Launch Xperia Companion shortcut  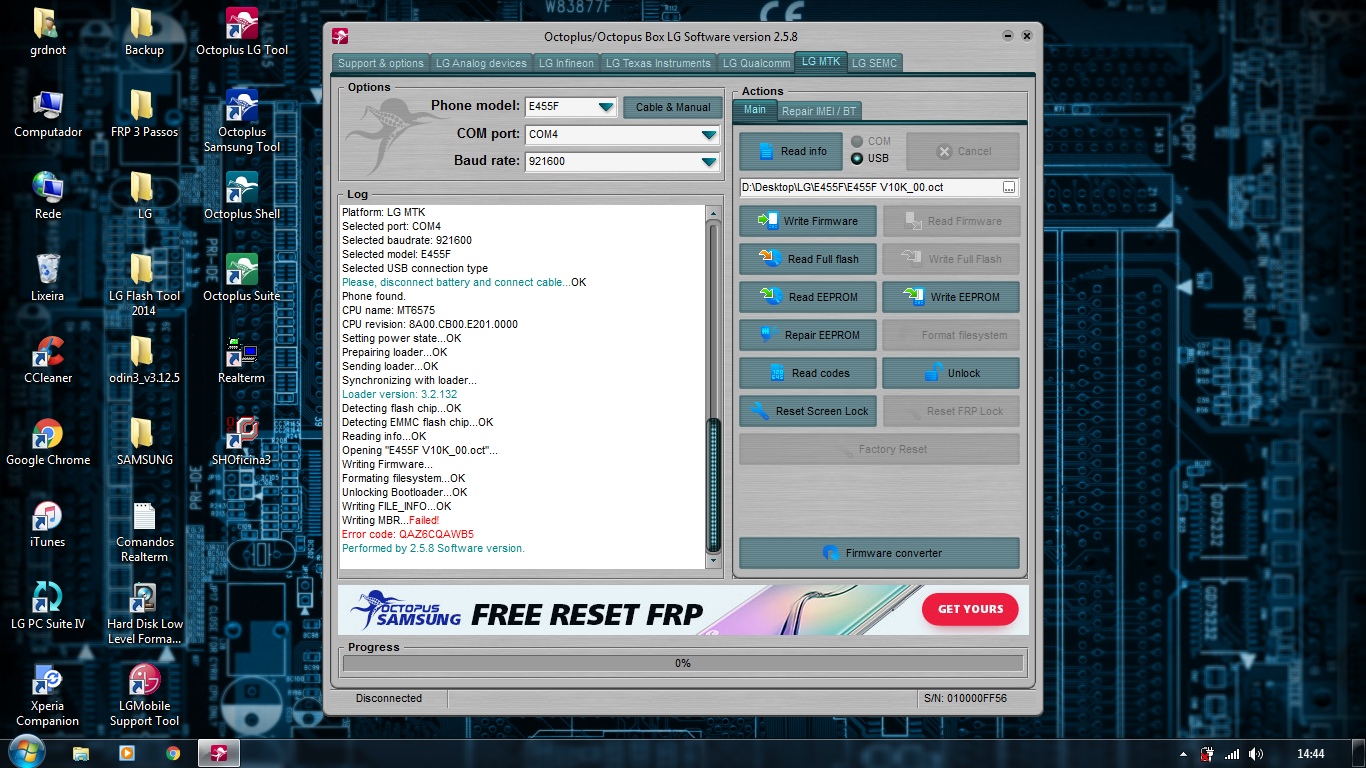[47, 695]
